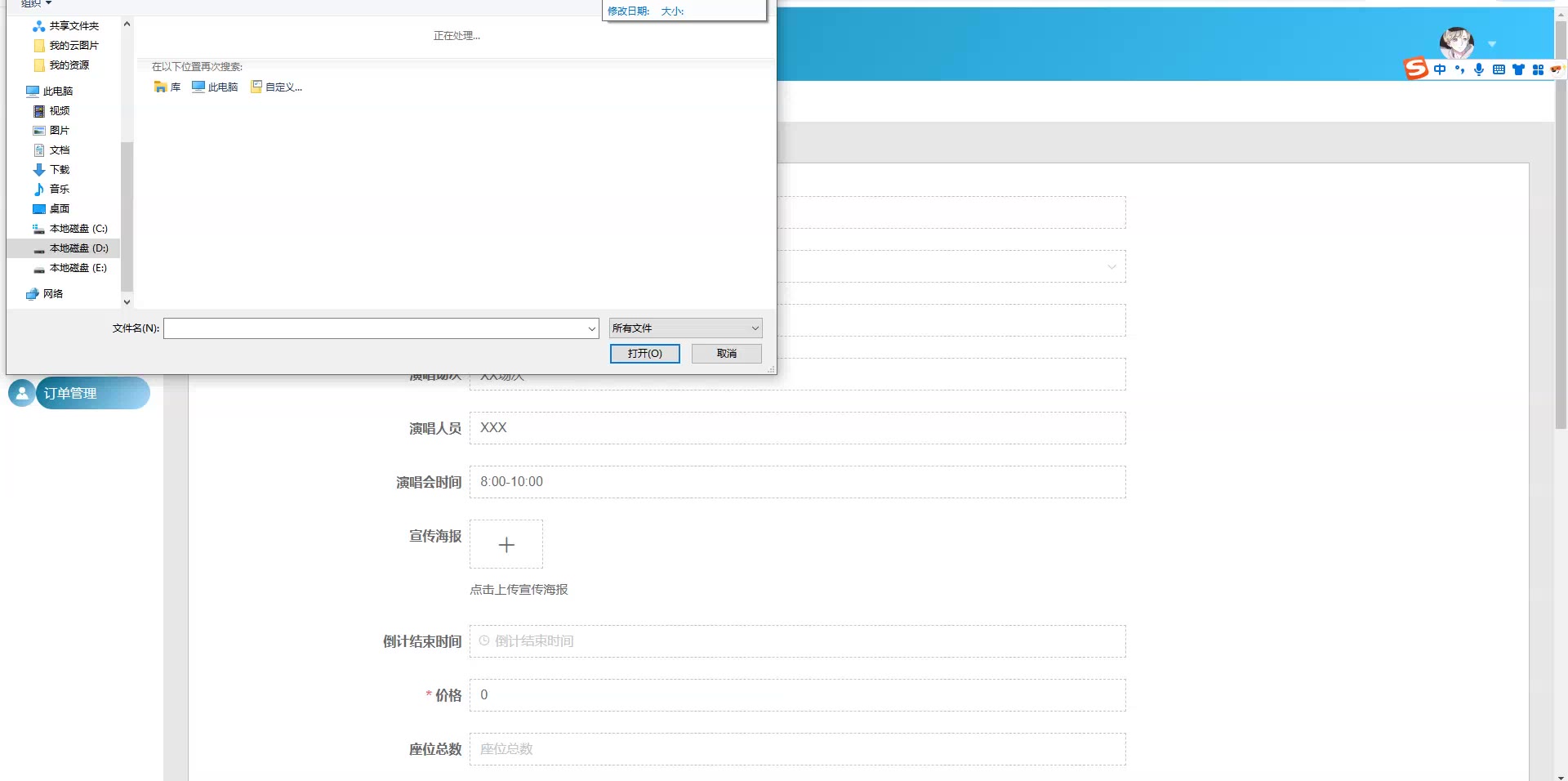Click the 订单管理 user icon
Screen dimensions: 1568x781
point(21,393)
